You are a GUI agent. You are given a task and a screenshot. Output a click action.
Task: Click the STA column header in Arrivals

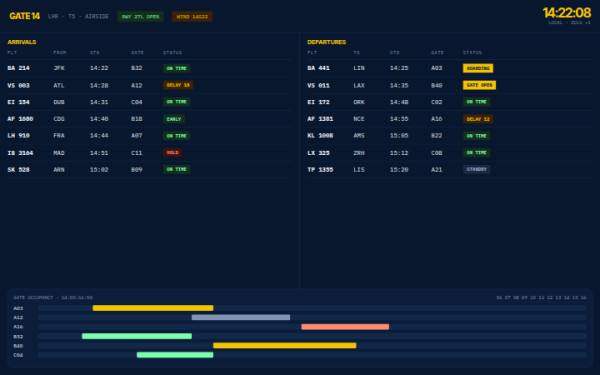point(95,52)
